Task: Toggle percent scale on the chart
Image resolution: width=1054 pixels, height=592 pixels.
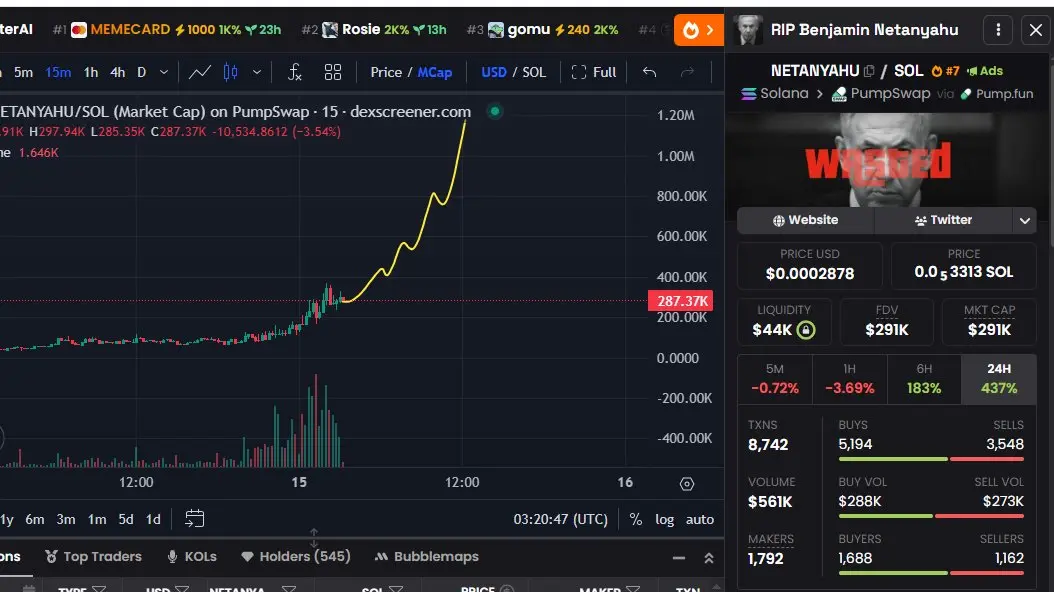Action: (635, 519)
